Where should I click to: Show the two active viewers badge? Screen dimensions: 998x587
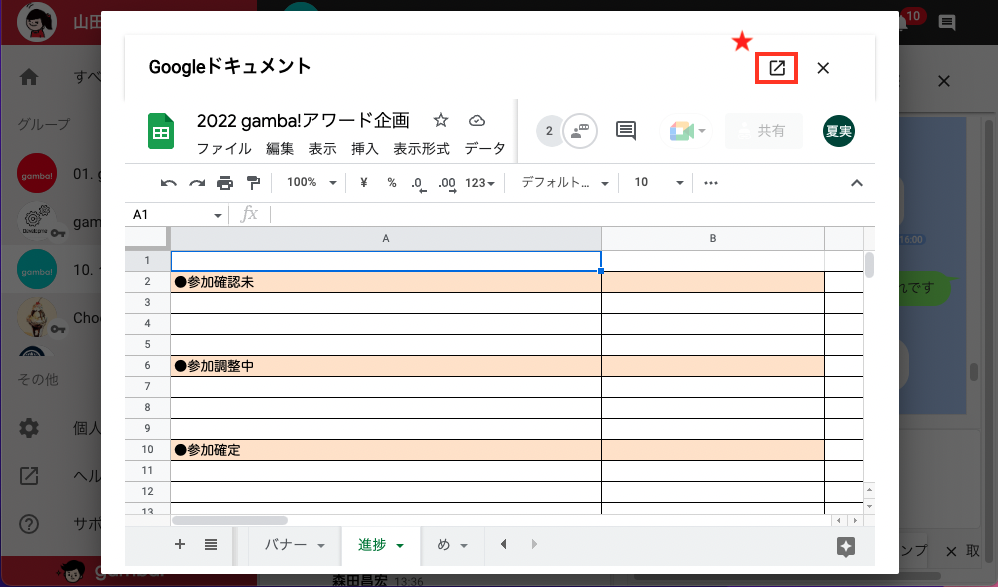[549, 131]
